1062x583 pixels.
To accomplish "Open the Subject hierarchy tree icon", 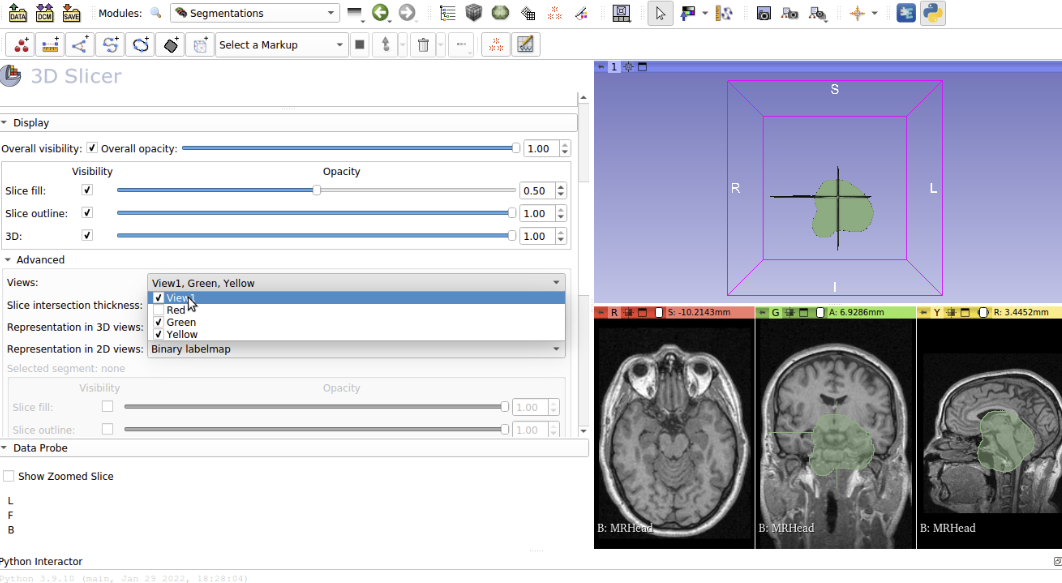I will click(447, 13).
